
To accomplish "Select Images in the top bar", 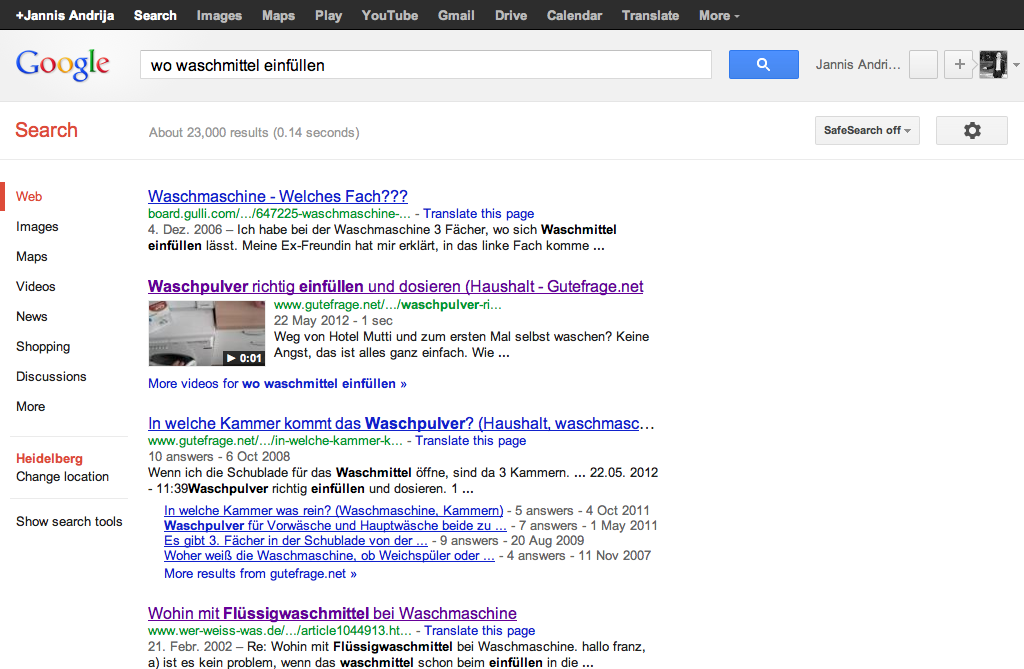I will (x=219, y=15).
